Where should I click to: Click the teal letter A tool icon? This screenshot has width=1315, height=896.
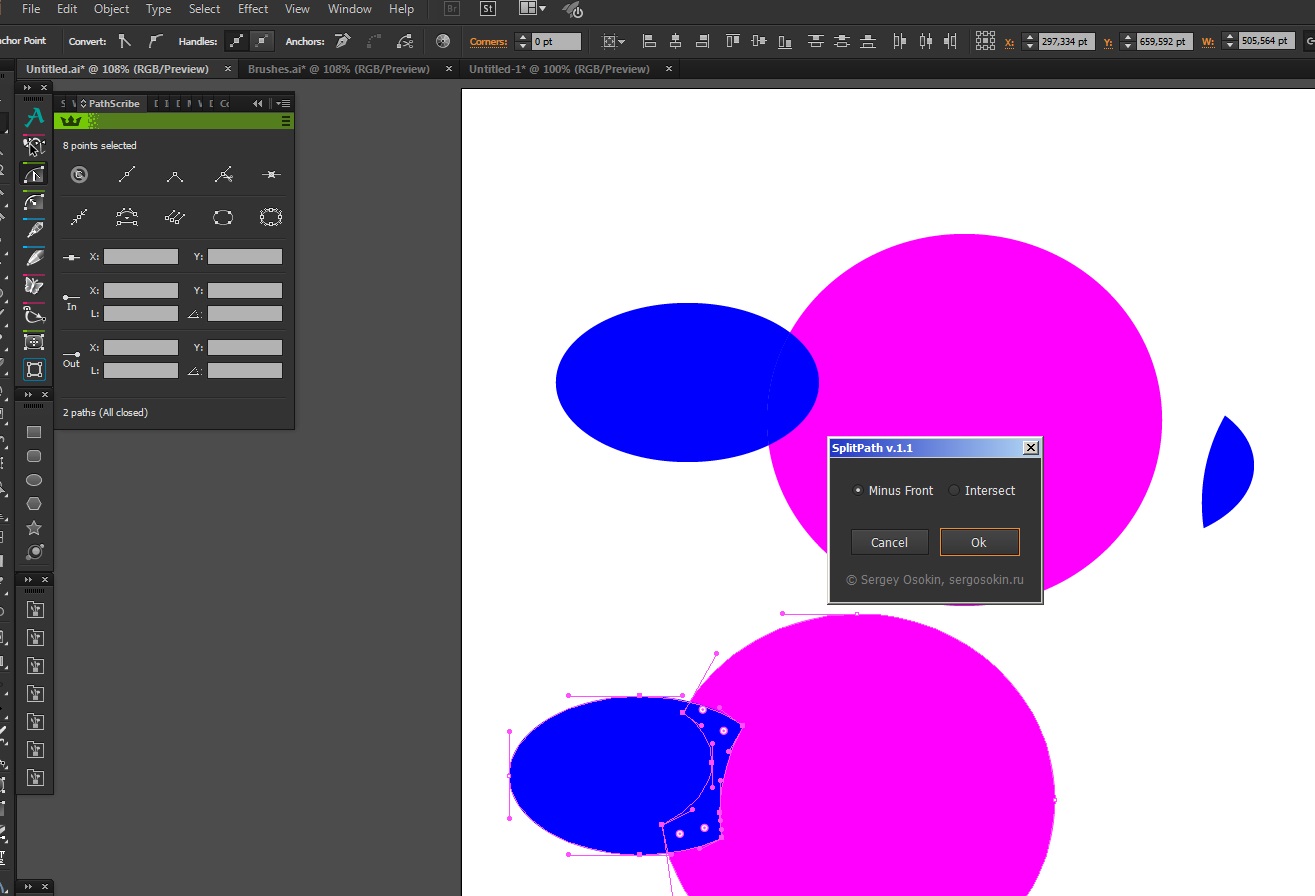(x=34, y=118)
